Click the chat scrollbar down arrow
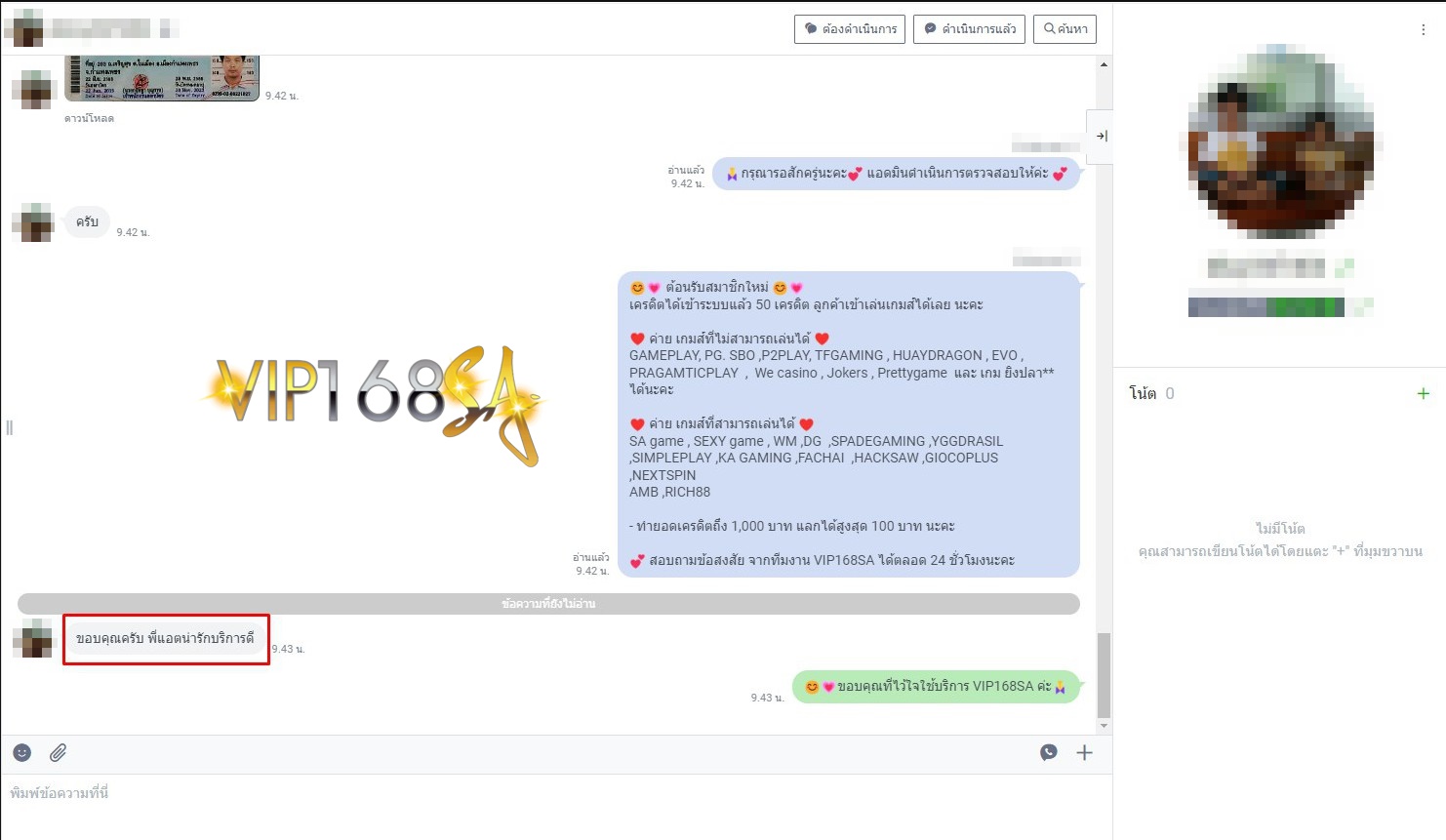Viewport: 1446px width, 840px height. (1104, 726)
